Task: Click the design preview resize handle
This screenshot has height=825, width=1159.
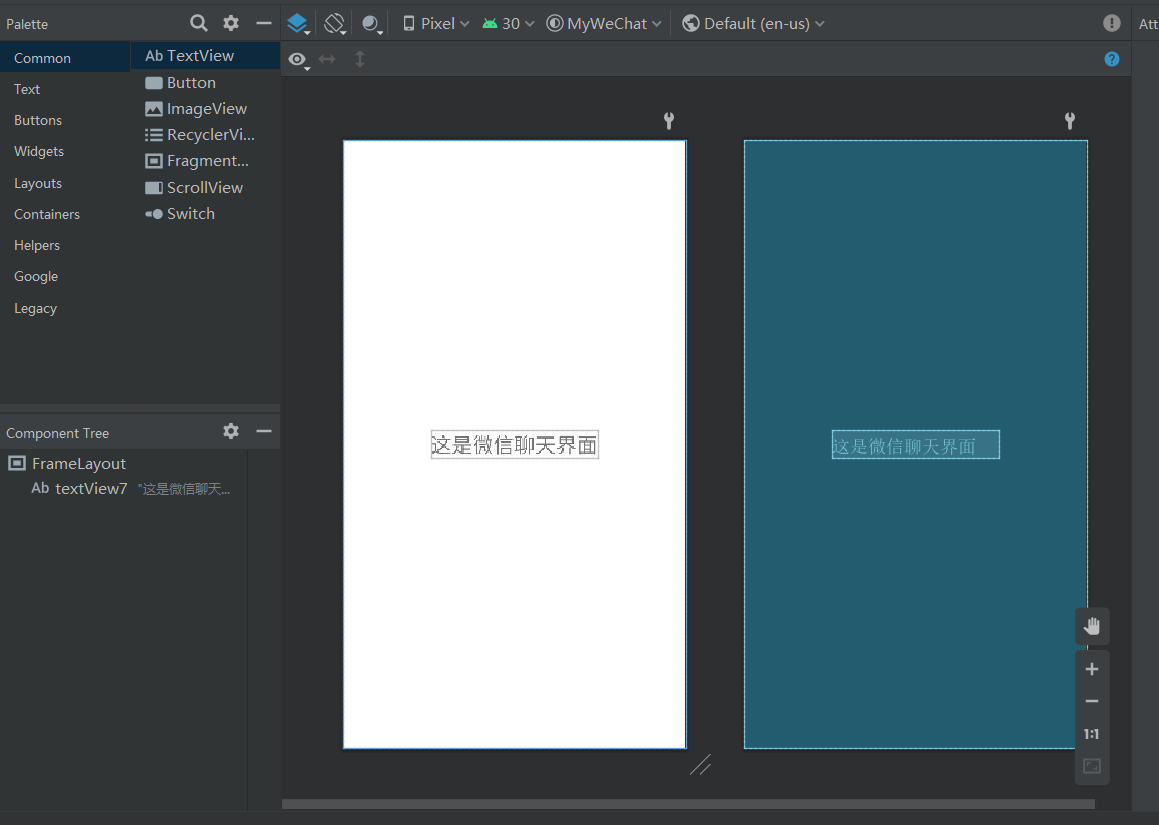Action: (x=700, y=764)
